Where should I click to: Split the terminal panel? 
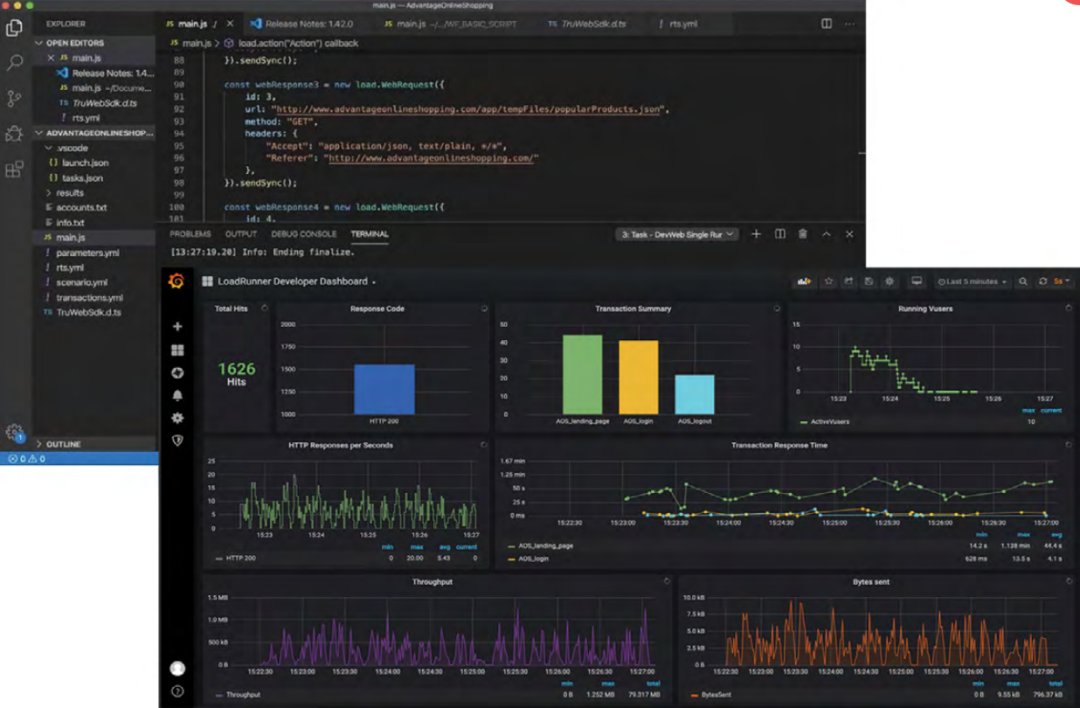click(780, 234)
